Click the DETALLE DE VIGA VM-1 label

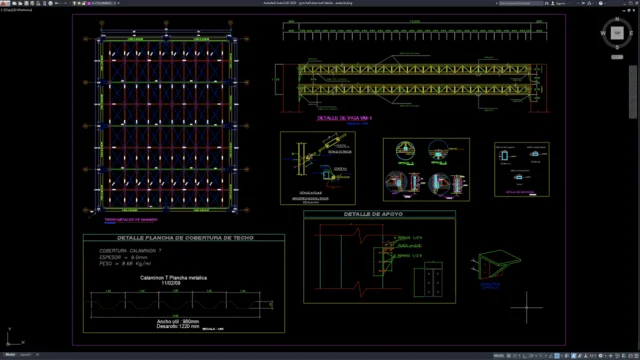click(x=344, y=118)
